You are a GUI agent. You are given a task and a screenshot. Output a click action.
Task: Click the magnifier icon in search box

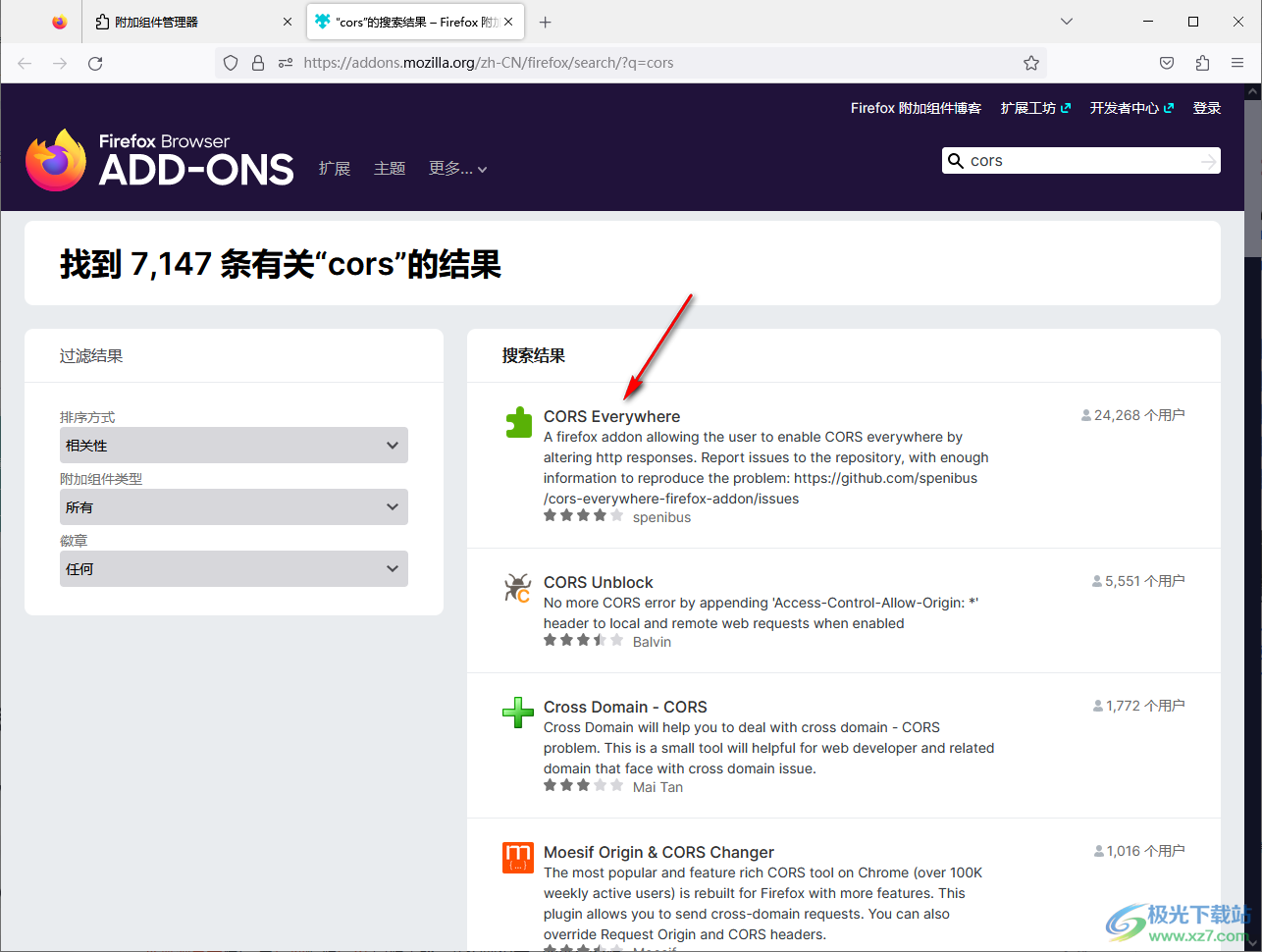[955, 161]
